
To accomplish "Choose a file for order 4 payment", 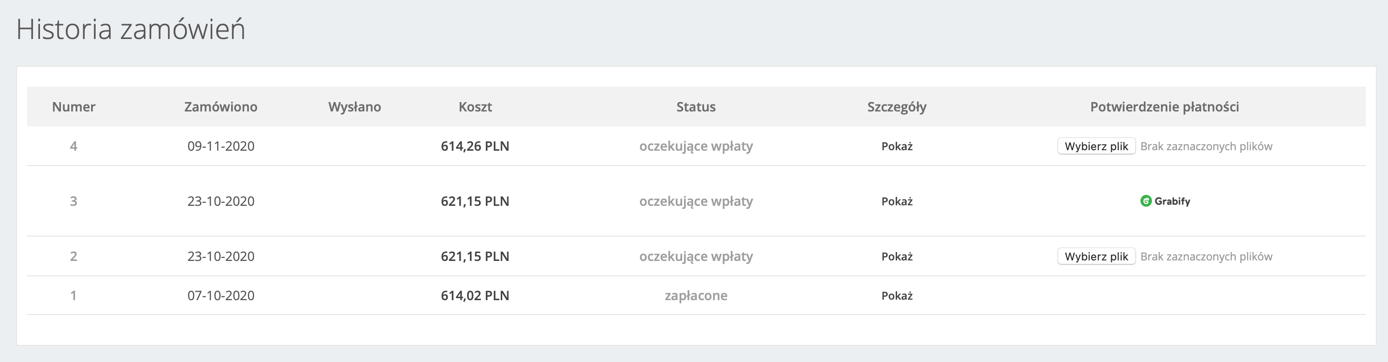I will pos(1096,146).
